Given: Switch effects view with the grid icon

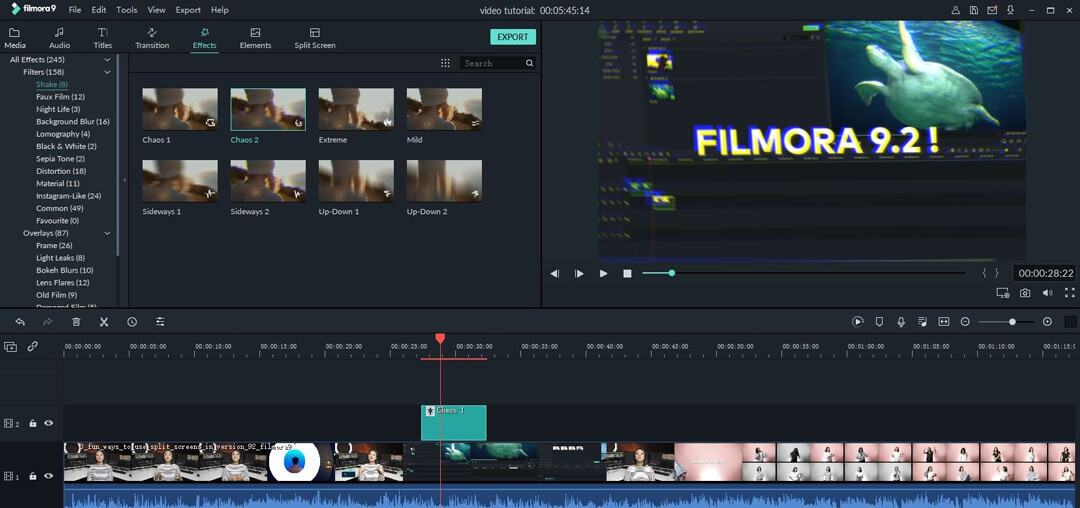Looking at the screenshot, I should [445, 63].
